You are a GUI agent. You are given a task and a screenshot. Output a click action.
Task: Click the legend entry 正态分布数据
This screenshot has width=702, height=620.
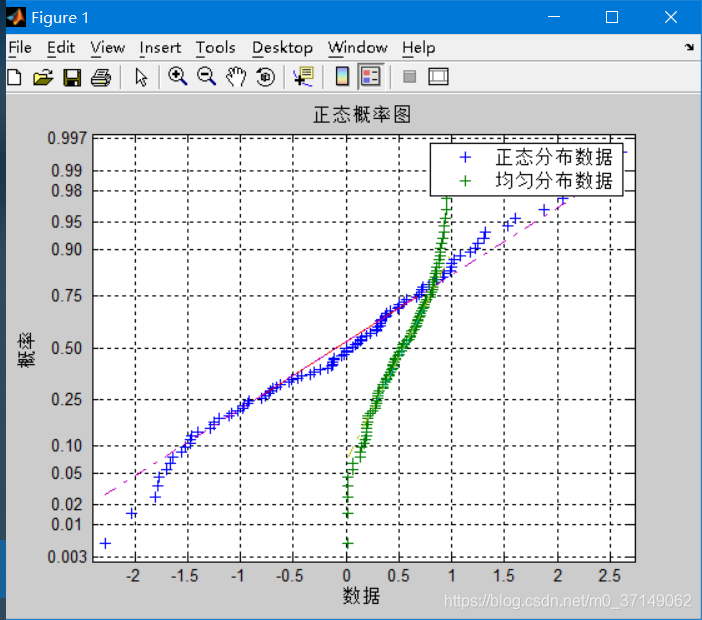[x=553, y=157]
